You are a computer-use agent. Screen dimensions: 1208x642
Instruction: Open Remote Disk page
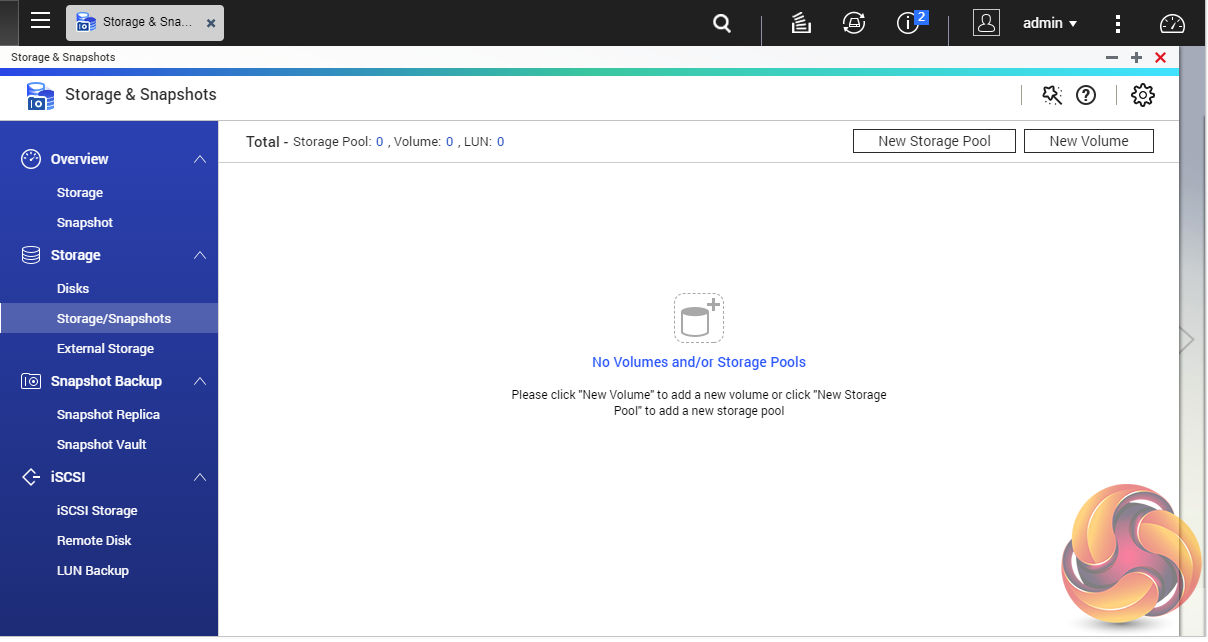click(x=94, y=540)
